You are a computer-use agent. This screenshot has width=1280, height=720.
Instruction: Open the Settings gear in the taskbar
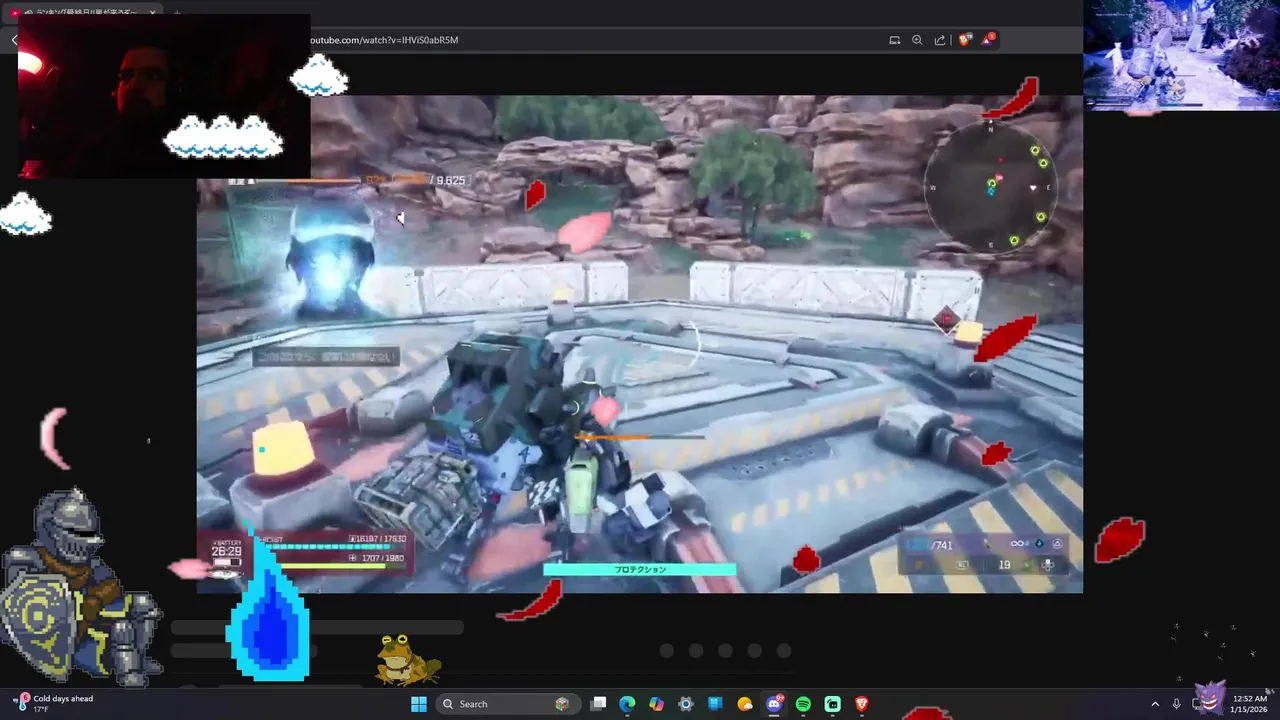pyautogui.click(x=686, y=704)
